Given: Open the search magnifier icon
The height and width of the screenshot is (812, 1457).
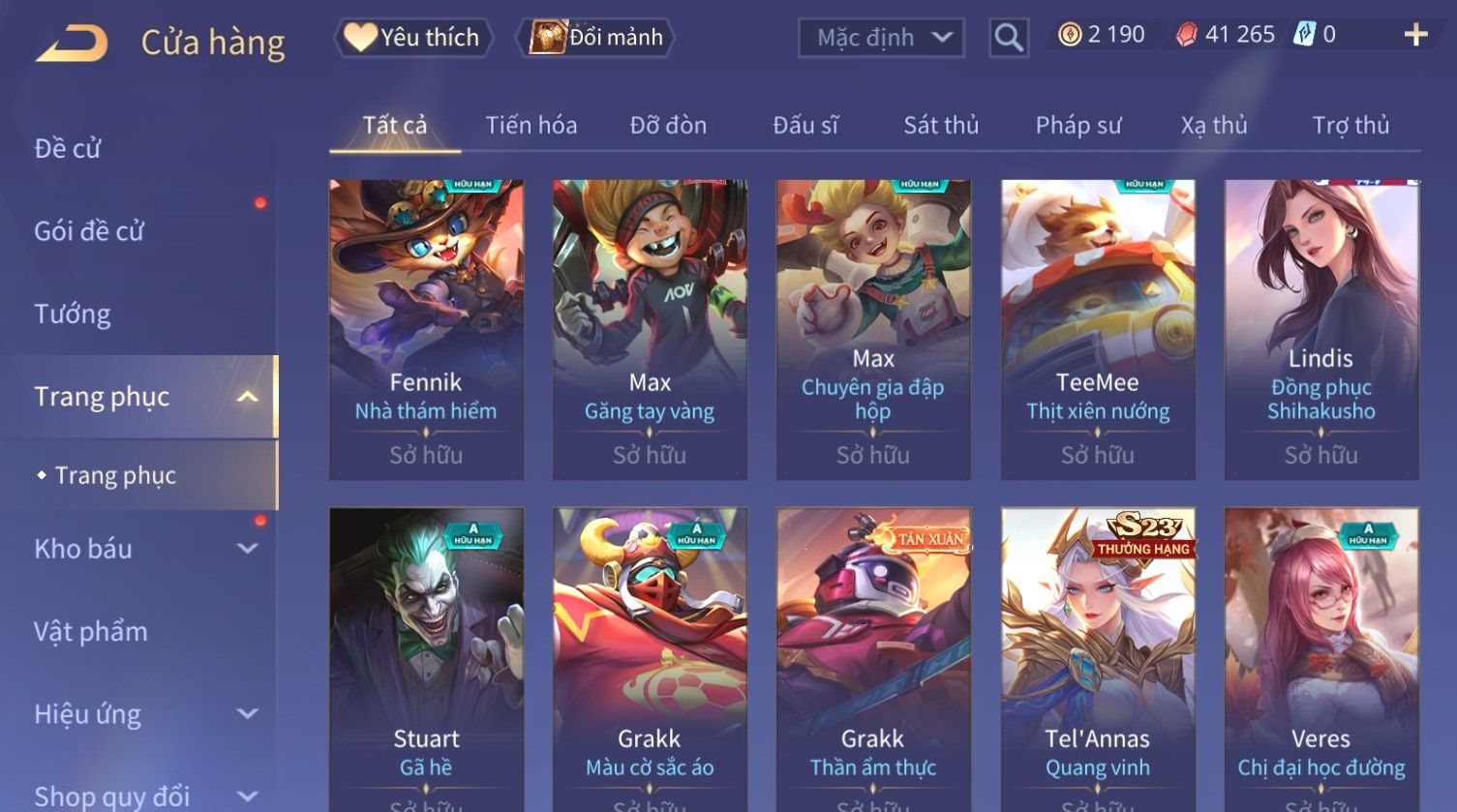Looking at the screenshot, I should 1009,38.
